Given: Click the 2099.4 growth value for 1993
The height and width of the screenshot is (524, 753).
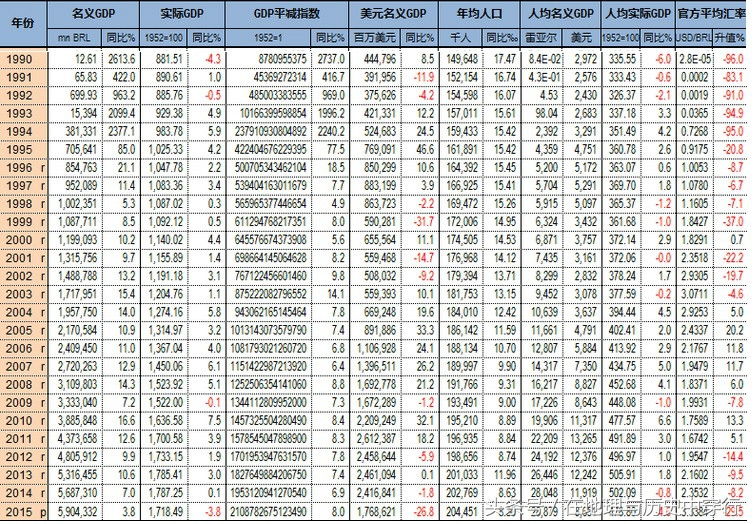Looking at the screenshot, I should tap(121, 113).
